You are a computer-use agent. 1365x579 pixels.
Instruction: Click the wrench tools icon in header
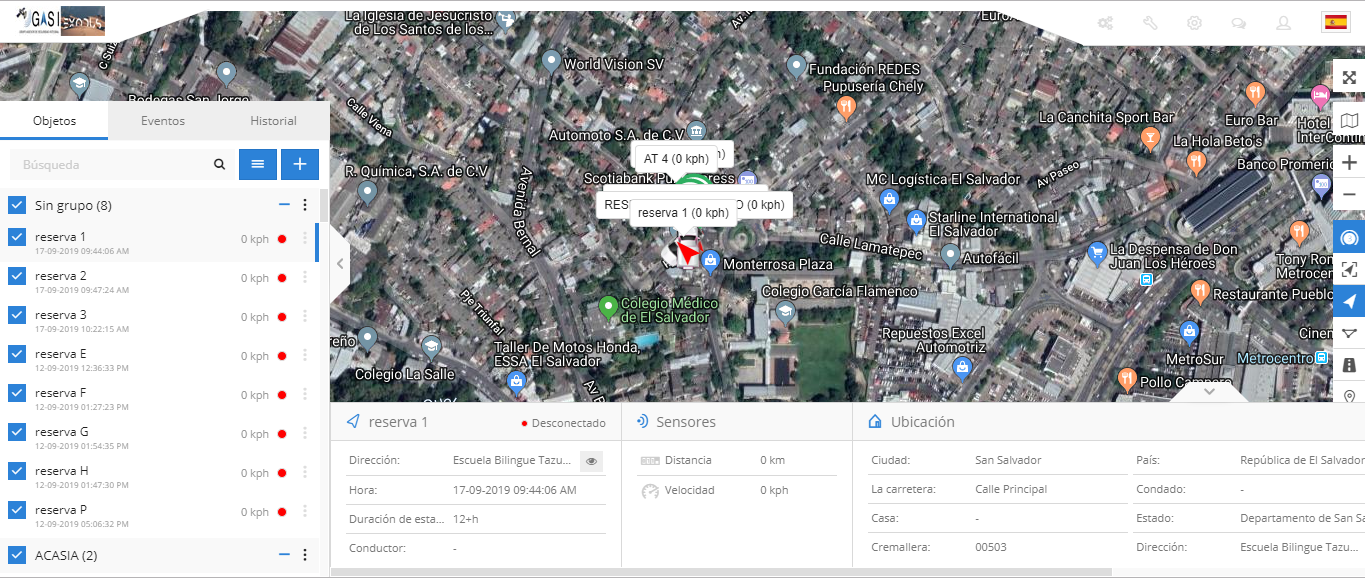[1150, 23]
